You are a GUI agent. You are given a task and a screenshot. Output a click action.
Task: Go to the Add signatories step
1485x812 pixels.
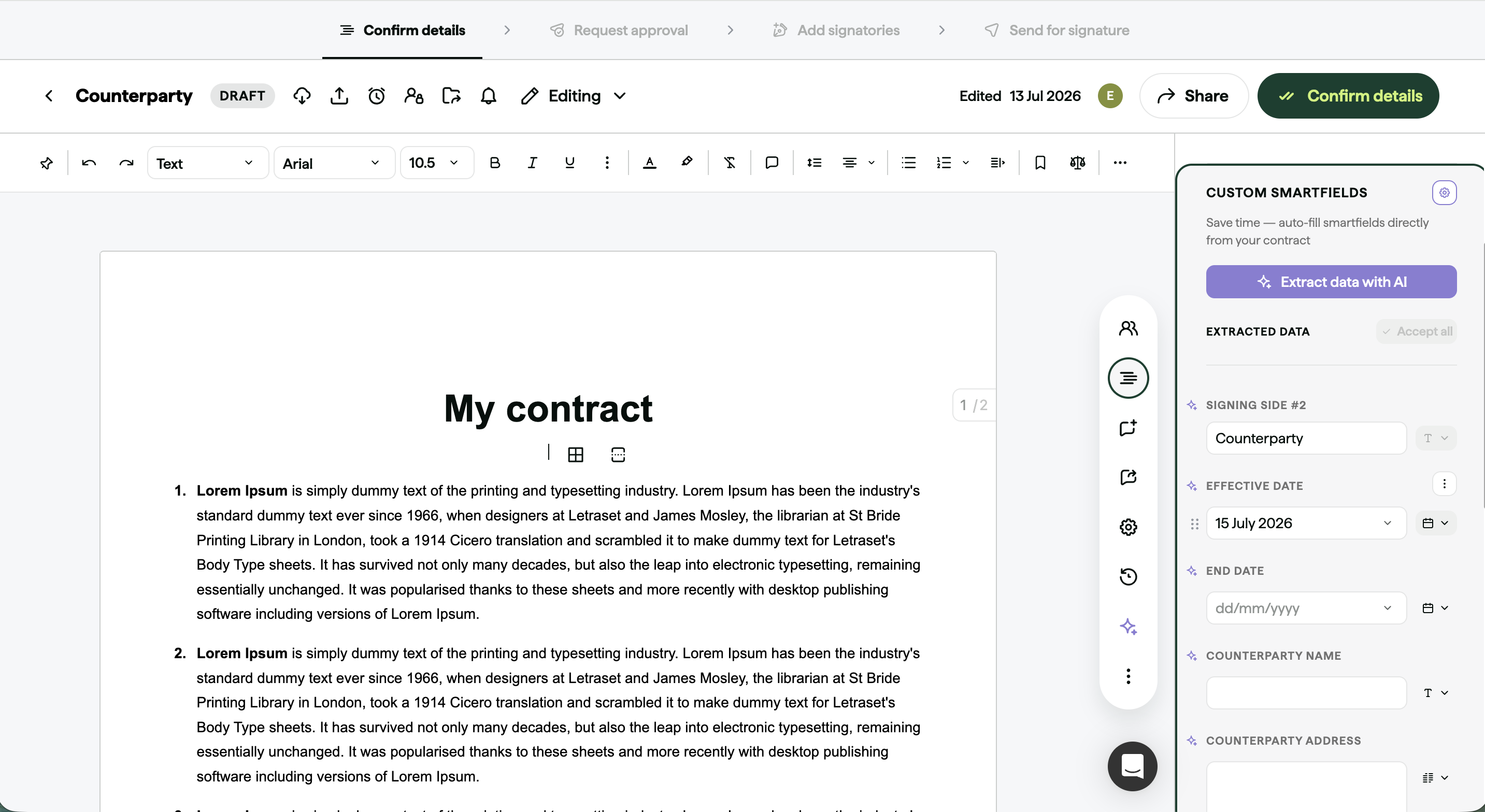(x=836, y=30)
